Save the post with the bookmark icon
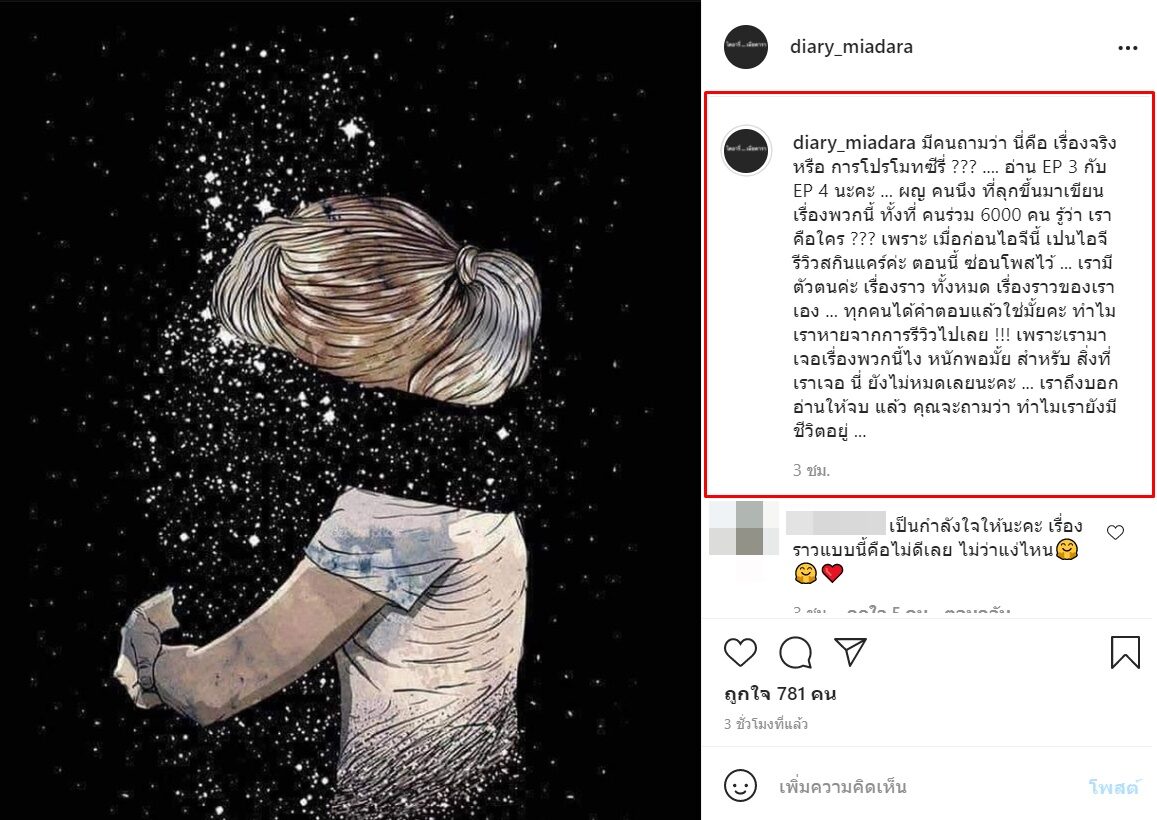The image size is (1157, 820). [1125, 652]
